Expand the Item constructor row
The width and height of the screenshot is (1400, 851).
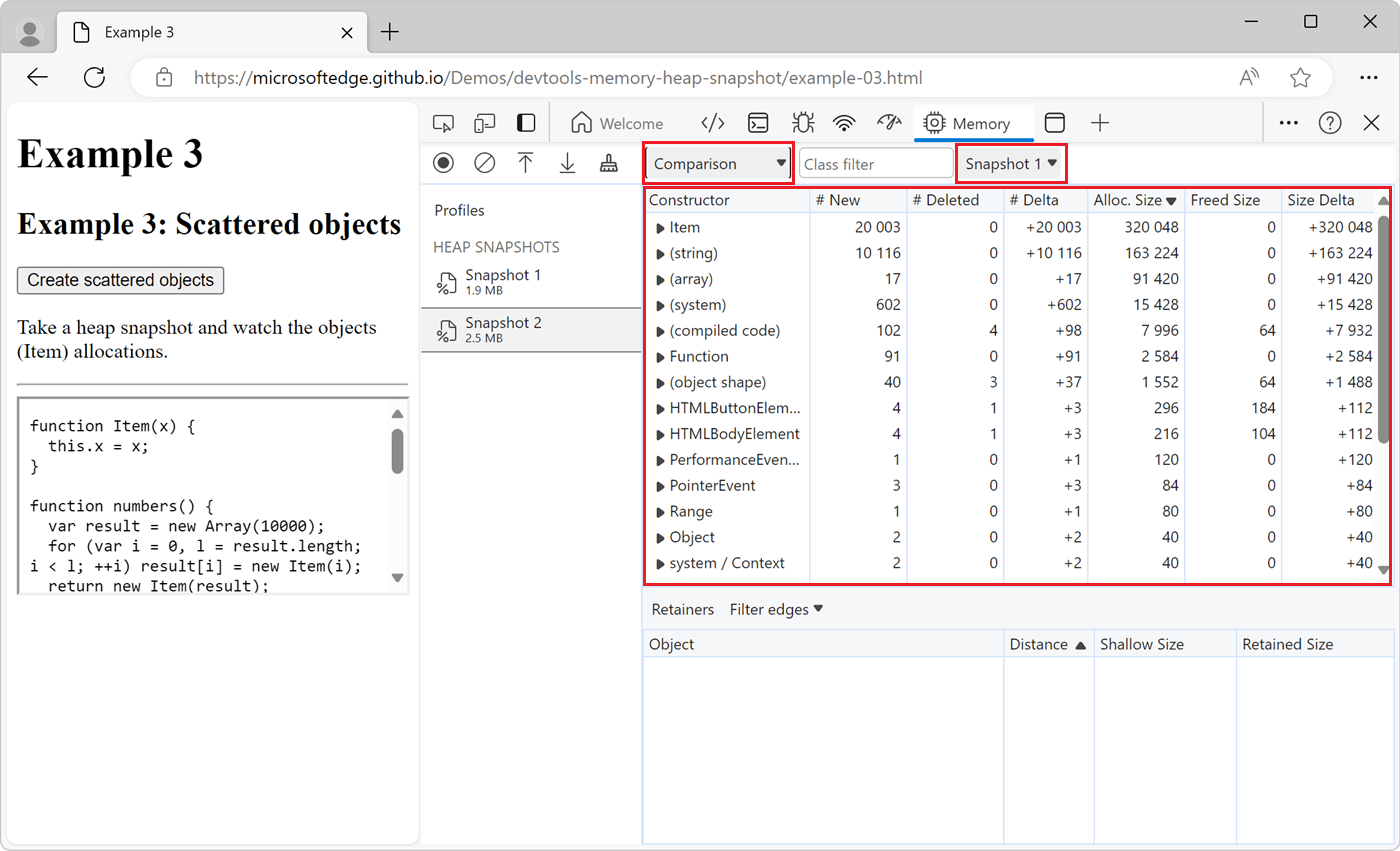coord(660,227)
